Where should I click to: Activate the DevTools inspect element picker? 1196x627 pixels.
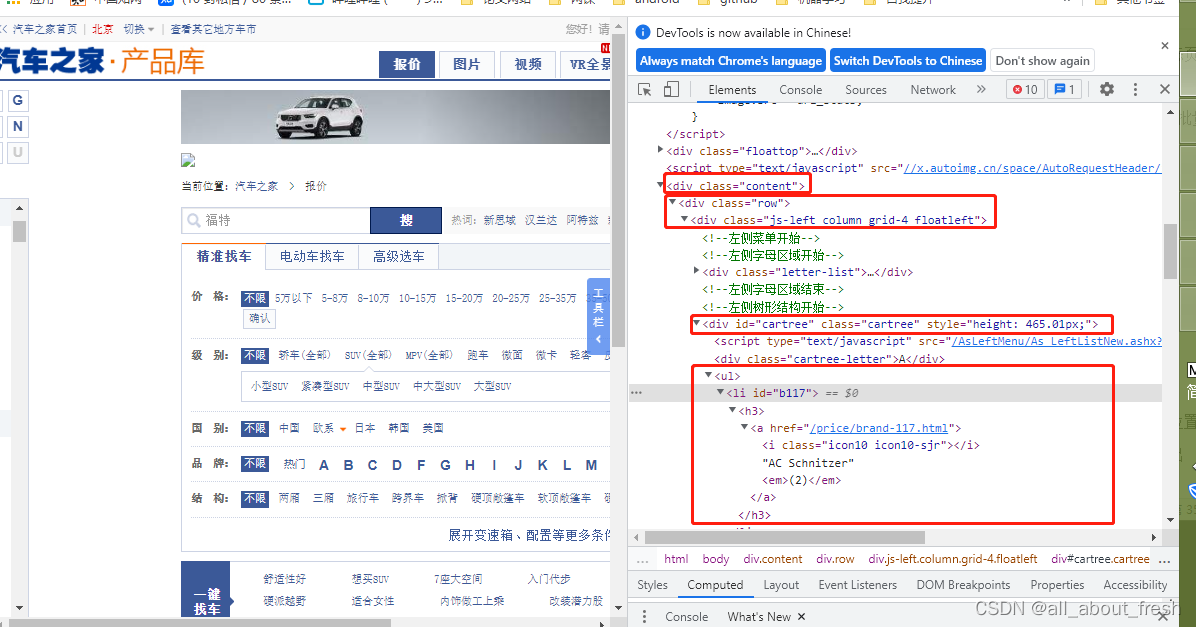(645, 89)
